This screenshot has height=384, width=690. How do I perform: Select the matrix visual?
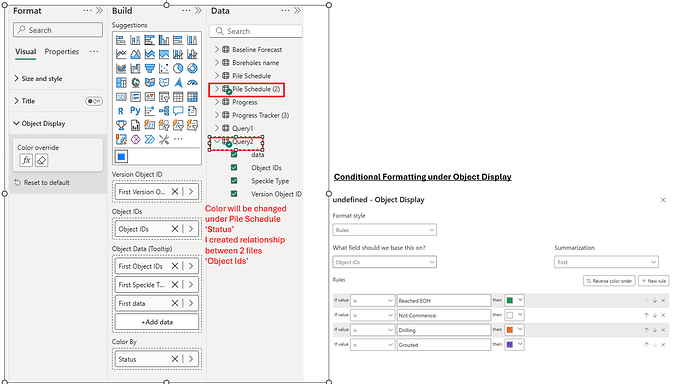pos(192,97)
